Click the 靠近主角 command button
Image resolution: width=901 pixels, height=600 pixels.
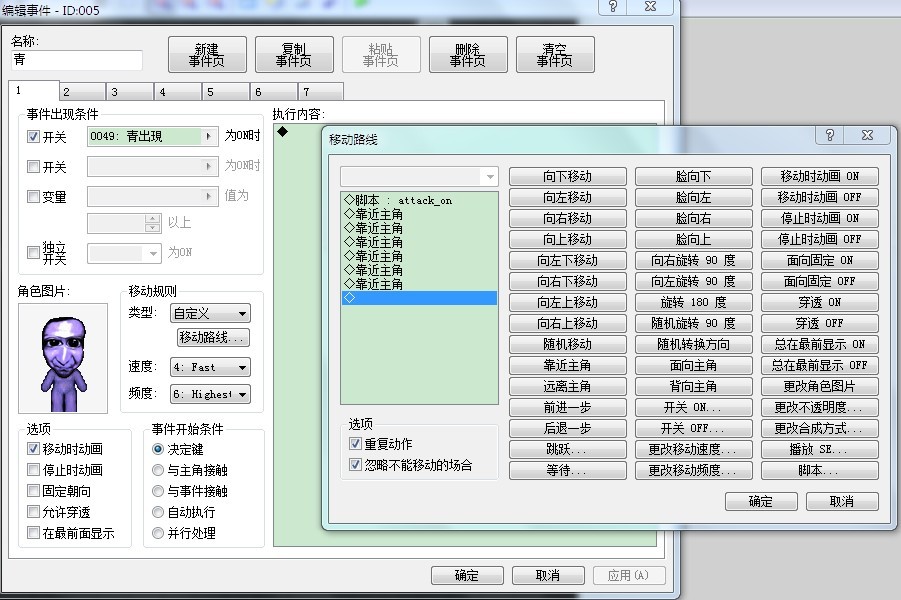point(568,365)
